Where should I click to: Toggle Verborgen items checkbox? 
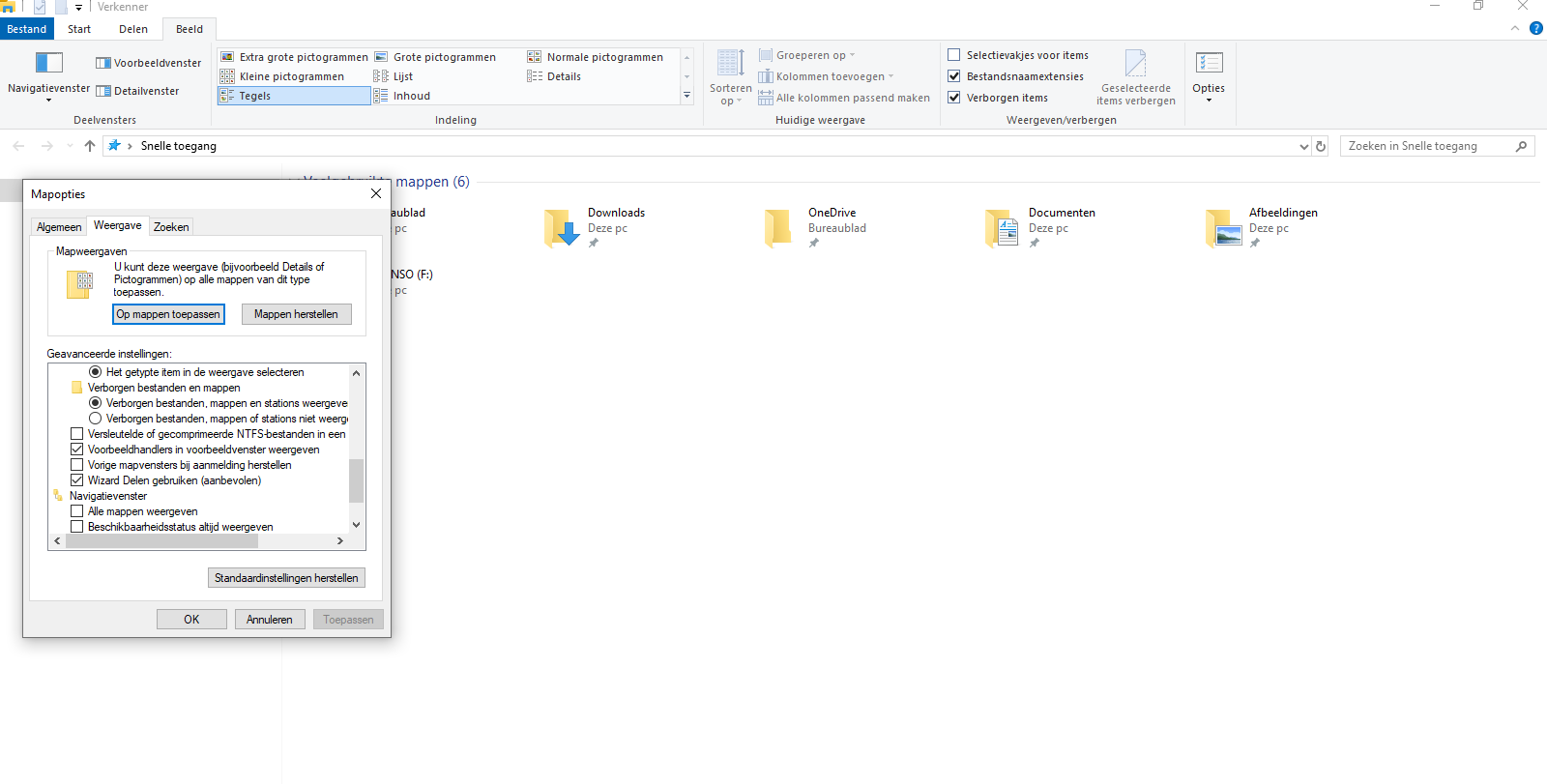tap(954, 98)
